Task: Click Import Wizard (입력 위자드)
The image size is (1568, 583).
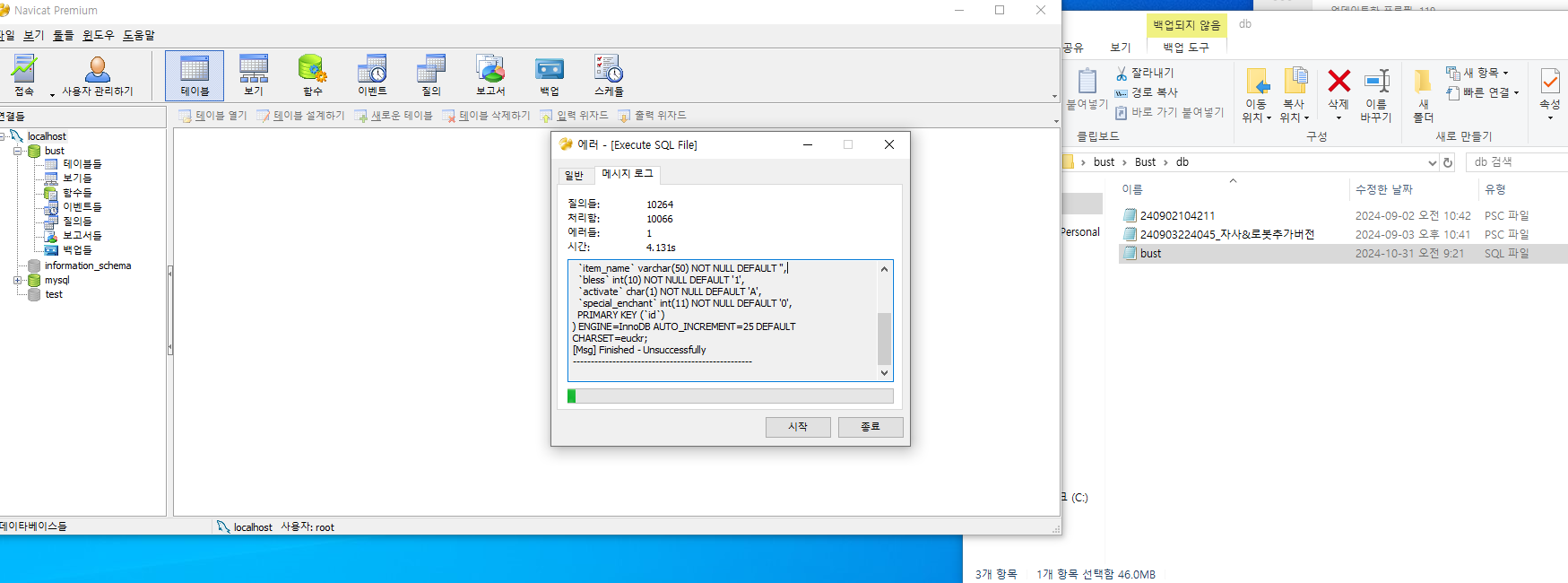Action: click(x=574, y=116)
